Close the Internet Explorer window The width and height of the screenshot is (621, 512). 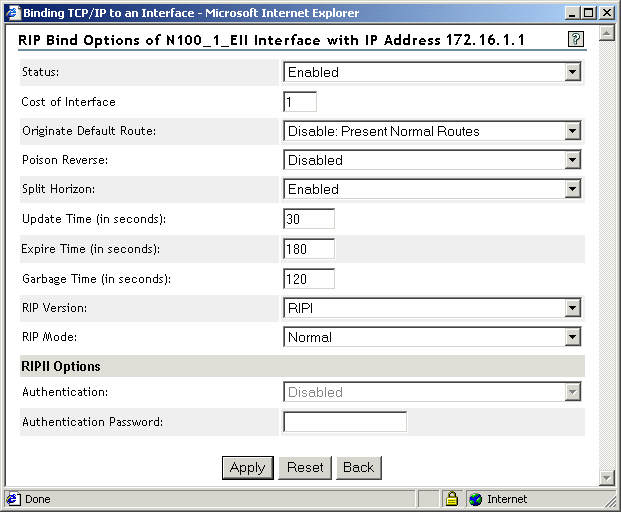coord(607,13)
